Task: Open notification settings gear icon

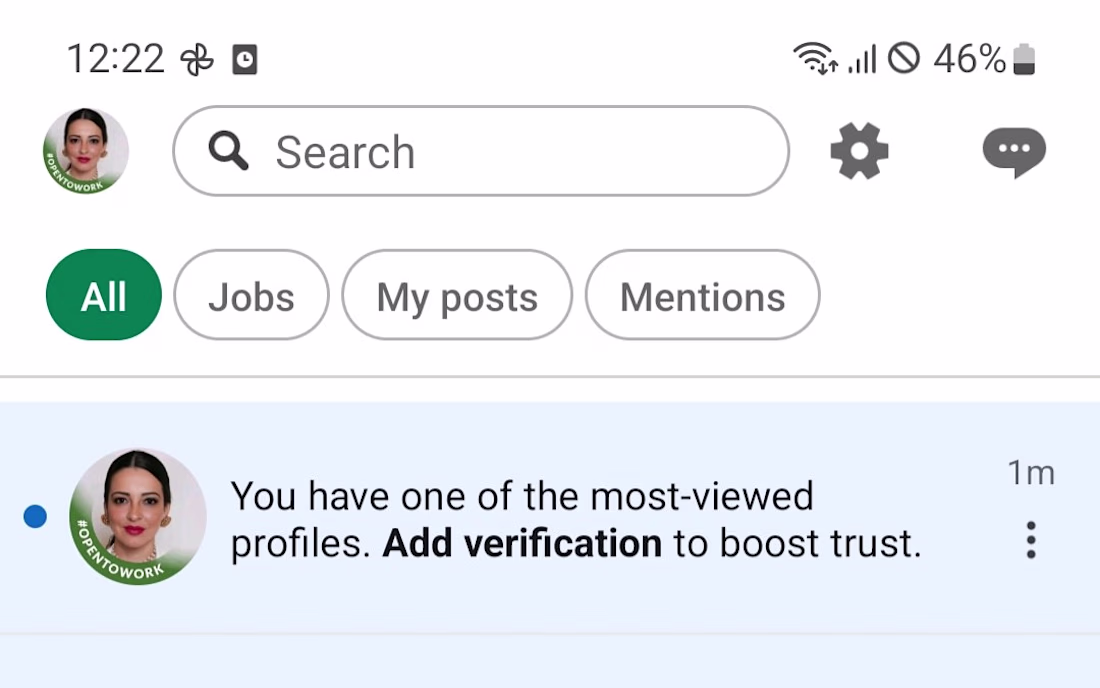Action: 859,151
